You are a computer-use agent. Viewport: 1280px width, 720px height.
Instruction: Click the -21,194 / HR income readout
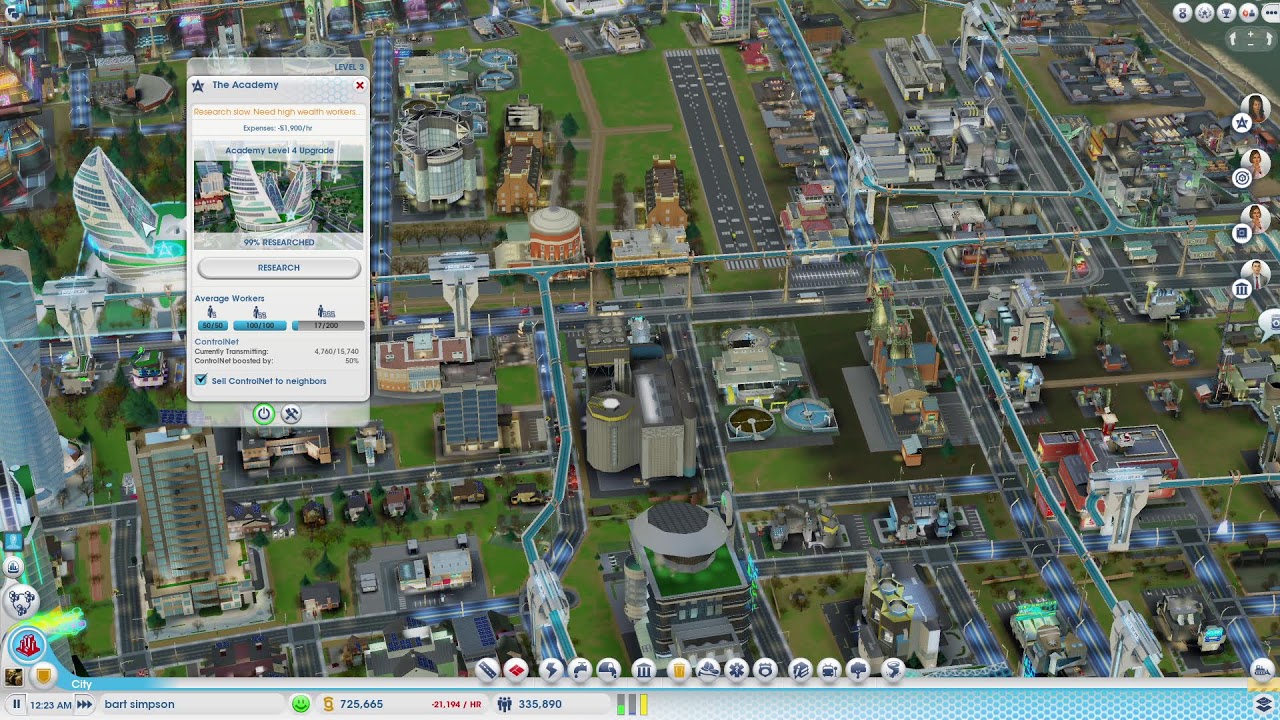(x=456, y=705)
